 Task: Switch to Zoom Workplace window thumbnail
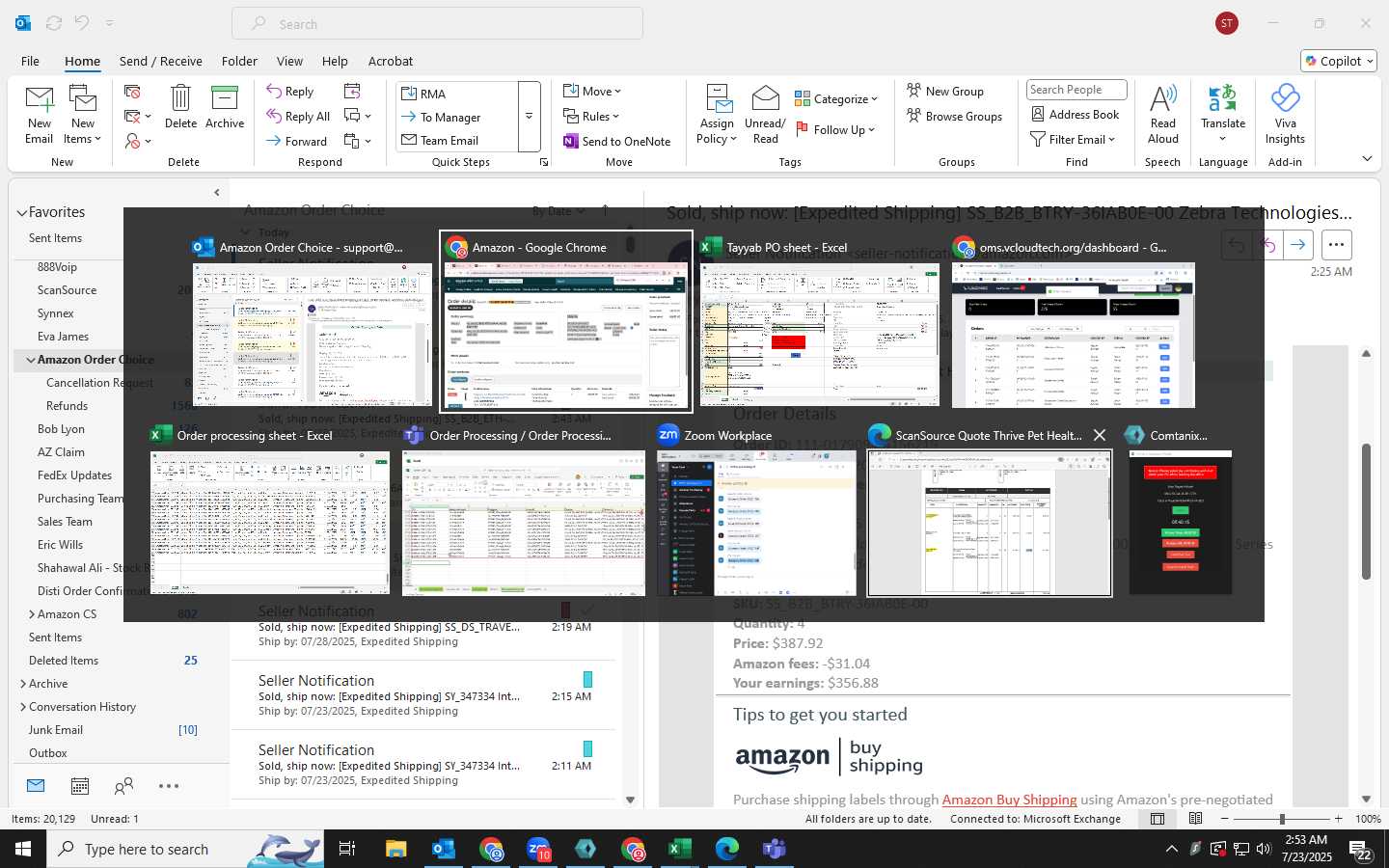click(x=757, y=509)
